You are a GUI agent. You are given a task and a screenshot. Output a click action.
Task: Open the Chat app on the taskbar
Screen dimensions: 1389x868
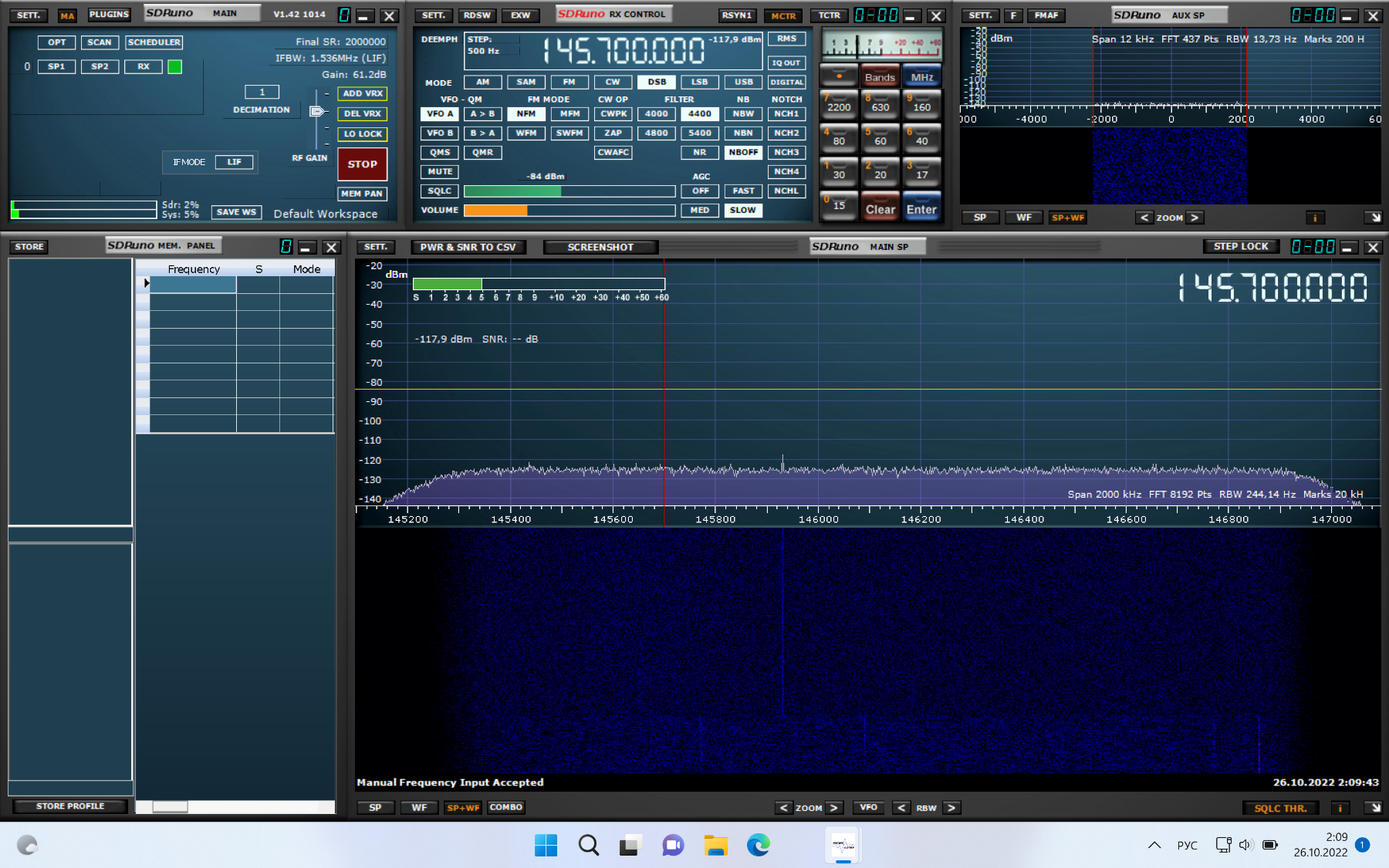[x=673, y=846]
